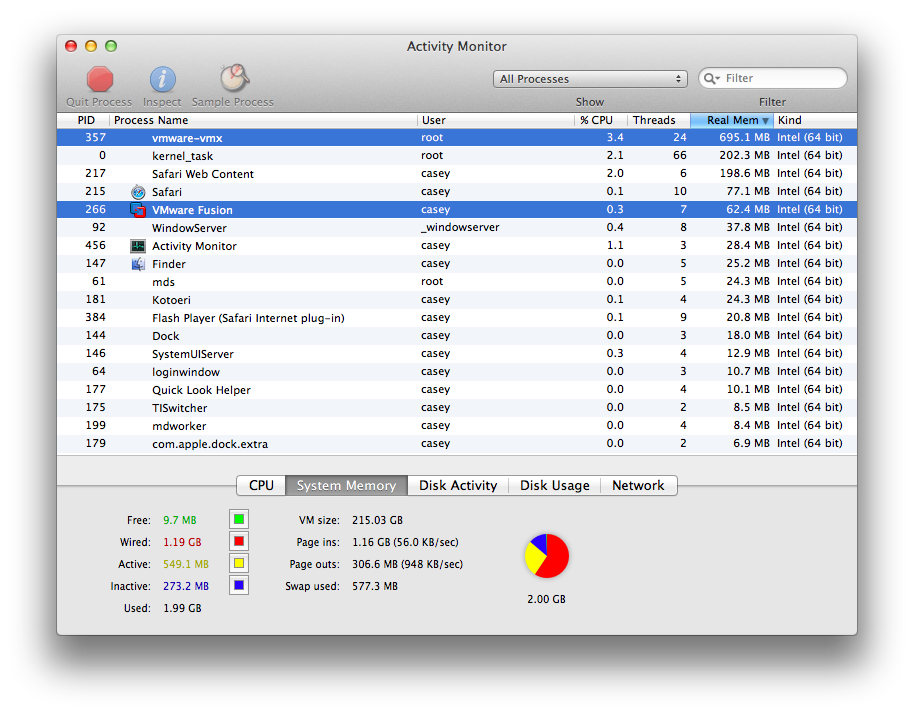Click the 577.3 MB swap used value

pyautogui.click(x=375, y=586)
